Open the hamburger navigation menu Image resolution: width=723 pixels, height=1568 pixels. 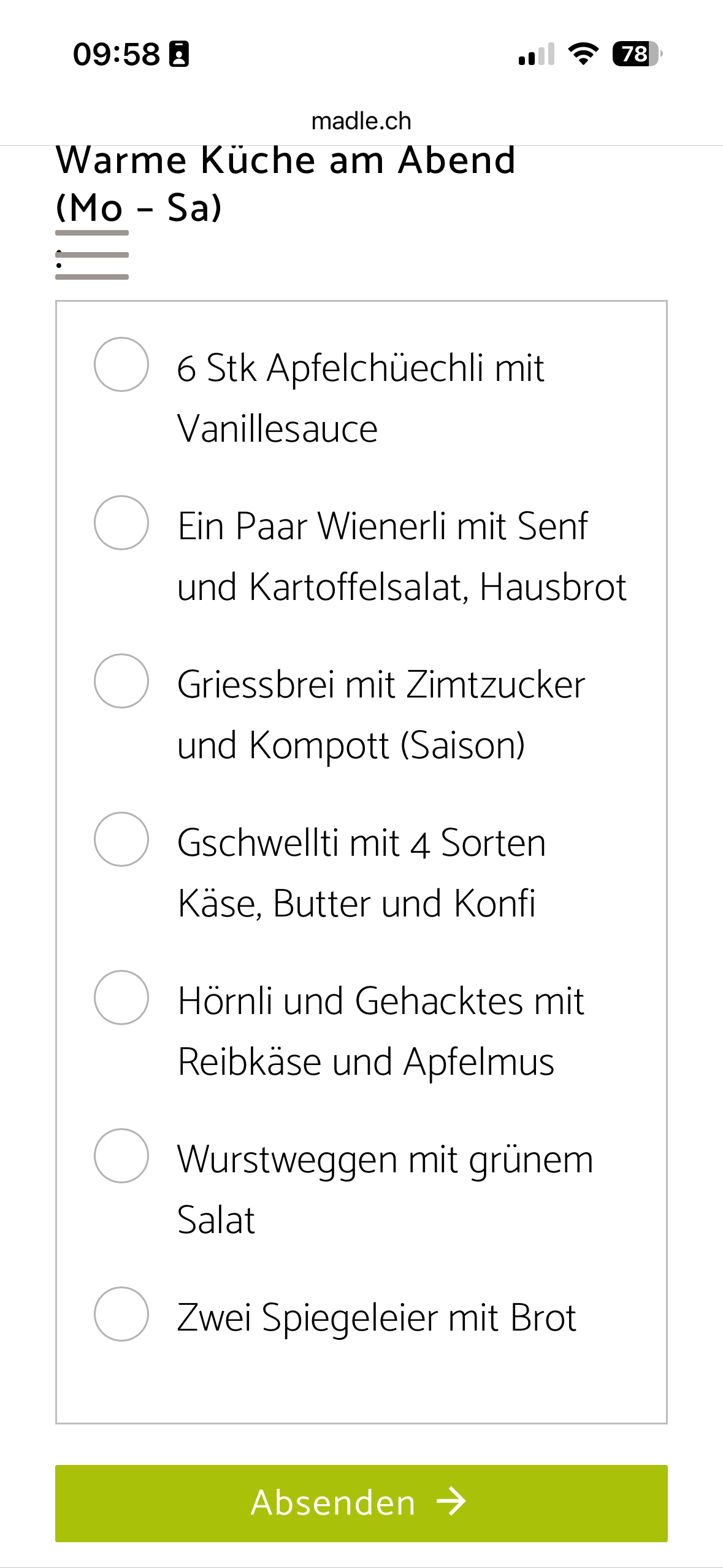91,256
